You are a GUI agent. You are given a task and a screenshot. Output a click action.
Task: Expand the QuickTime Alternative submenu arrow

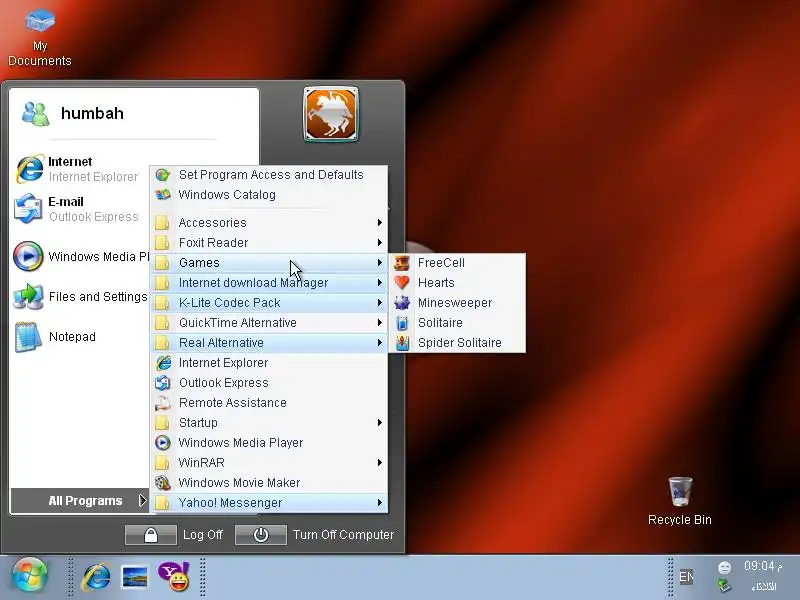click(380, 322)
